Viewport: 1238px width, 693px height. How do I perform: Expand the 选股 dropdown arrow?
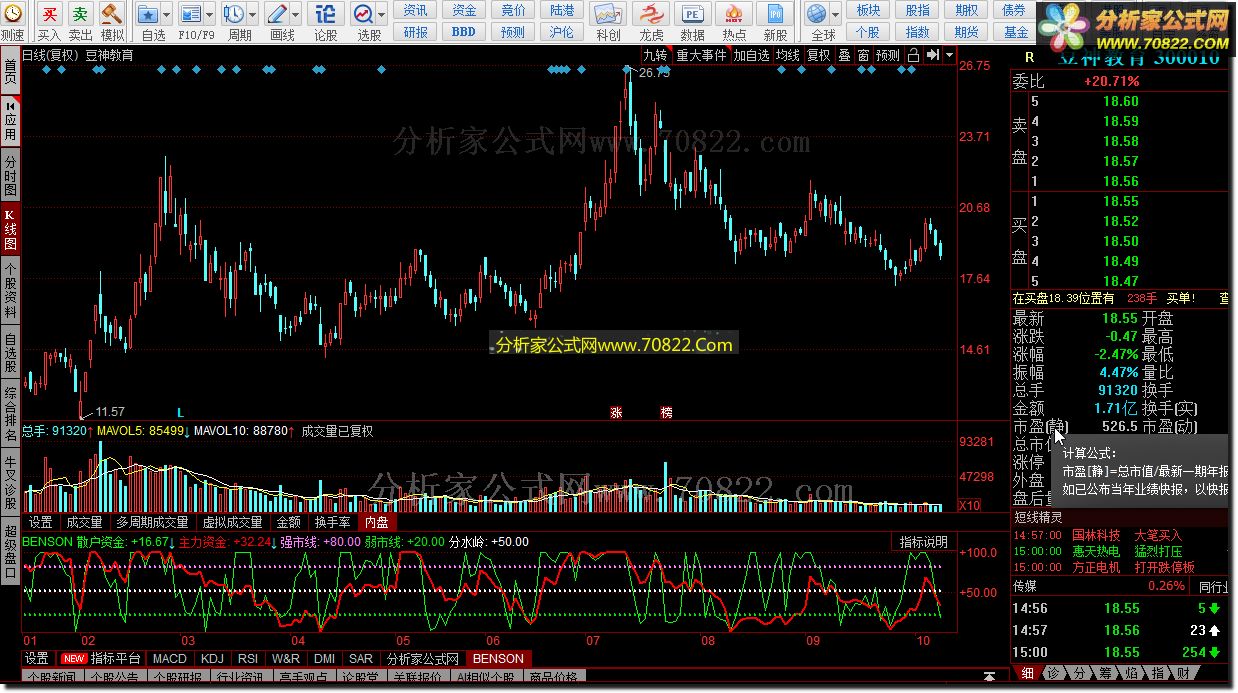(381, 14)
